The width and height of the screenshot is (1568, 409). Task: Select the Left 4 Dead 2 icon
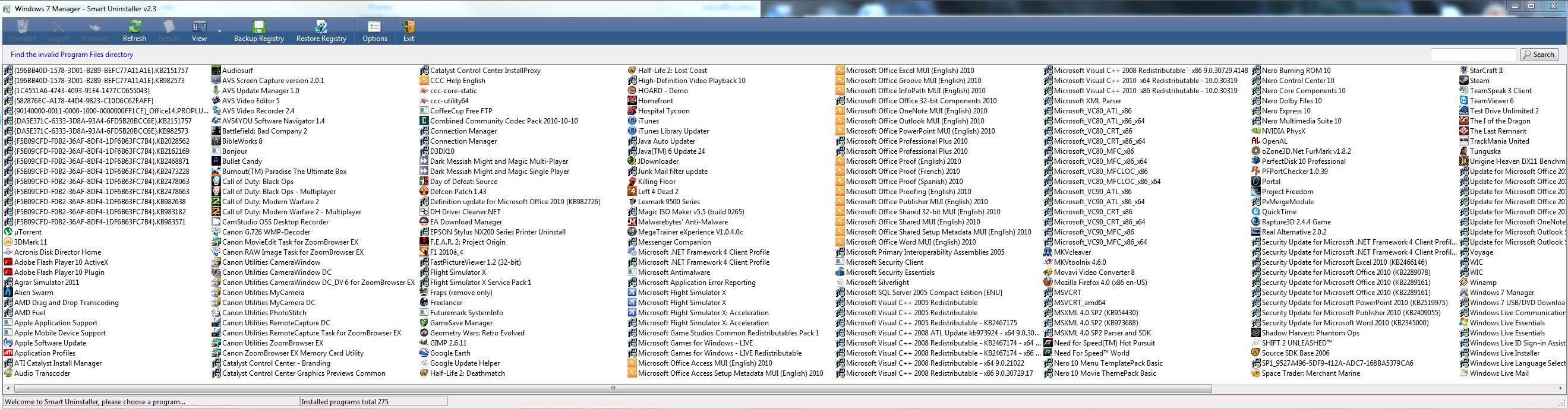632,192
